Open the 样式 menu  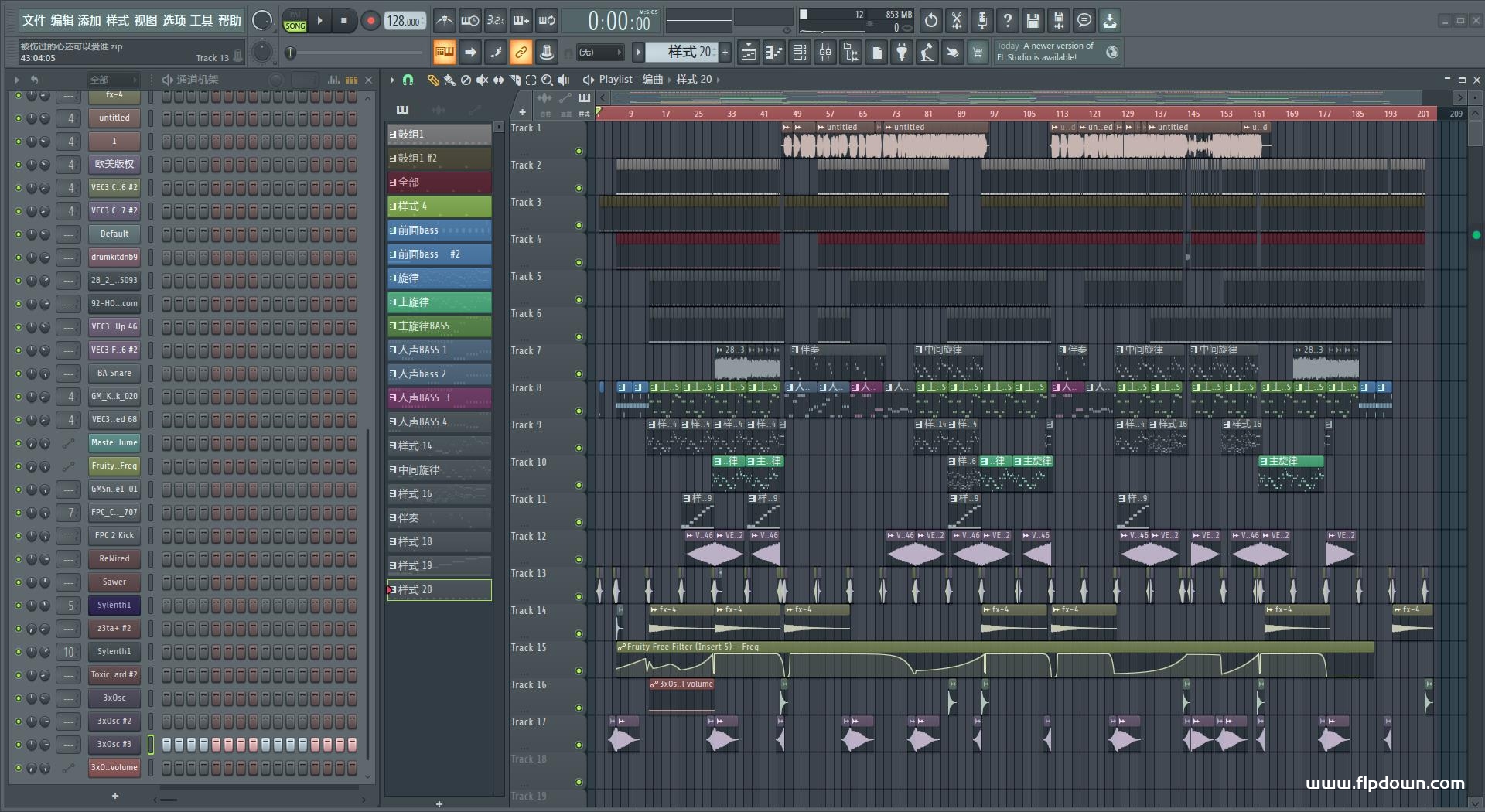[x=118, y=21]
